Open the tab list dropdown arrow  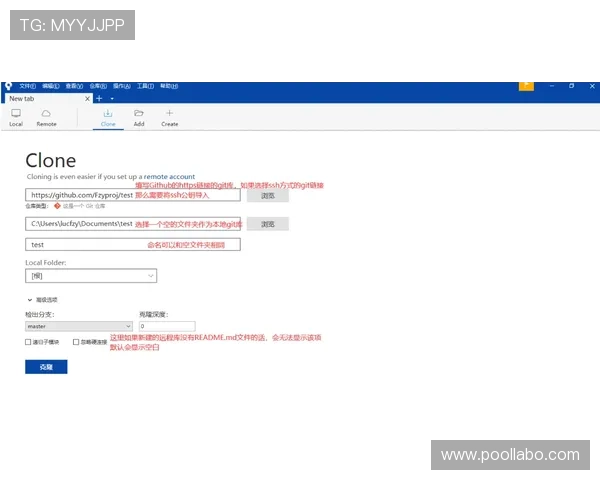tap(112, 99)
